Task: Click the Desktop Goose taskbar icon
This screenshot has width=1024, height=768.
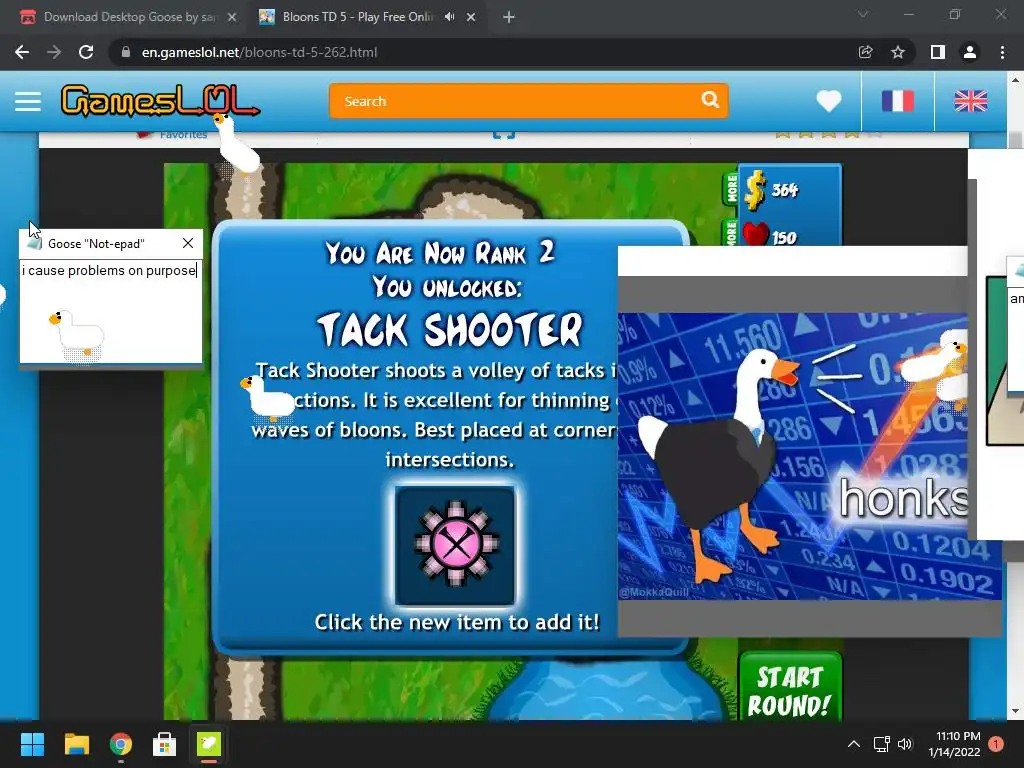Action: pos(209,744)
